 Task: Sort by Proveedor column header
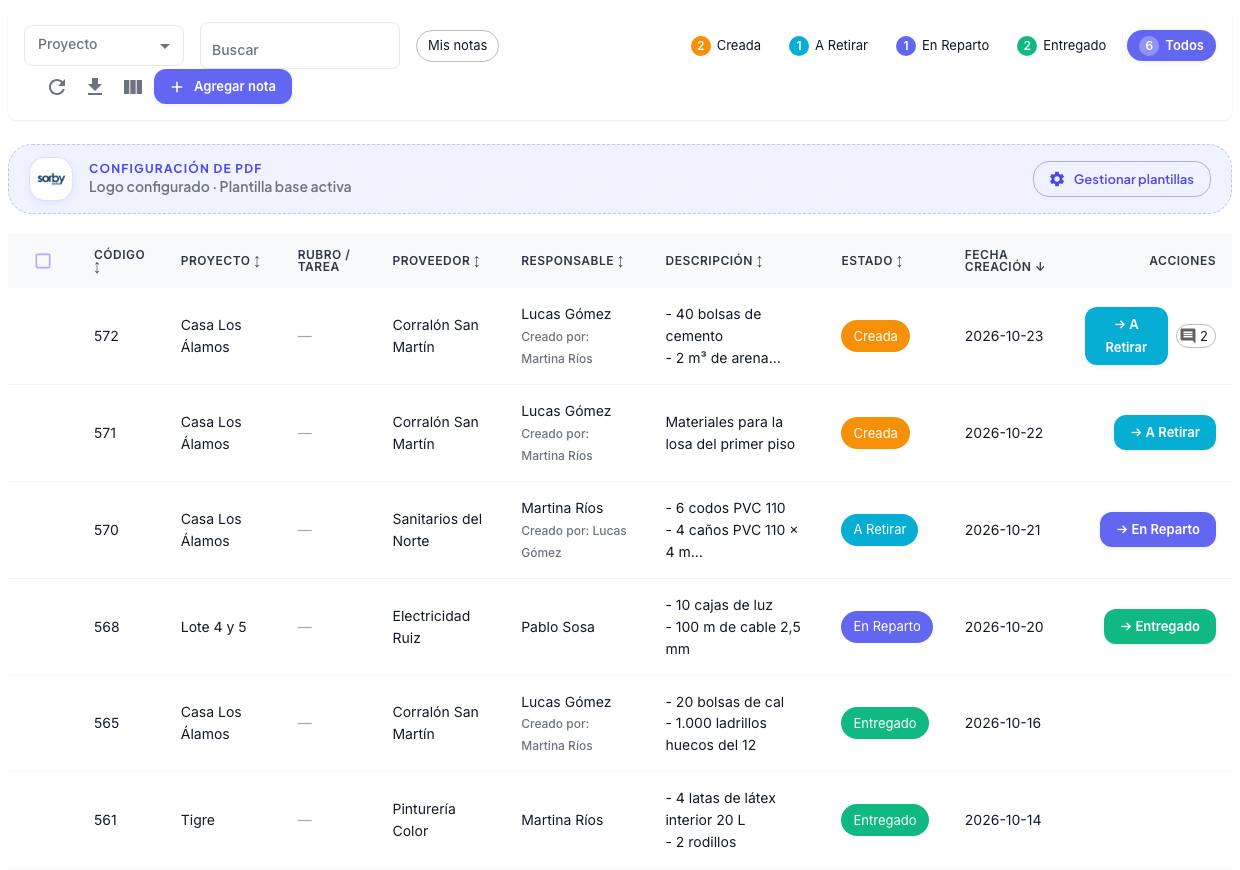(x=436, y=261)
